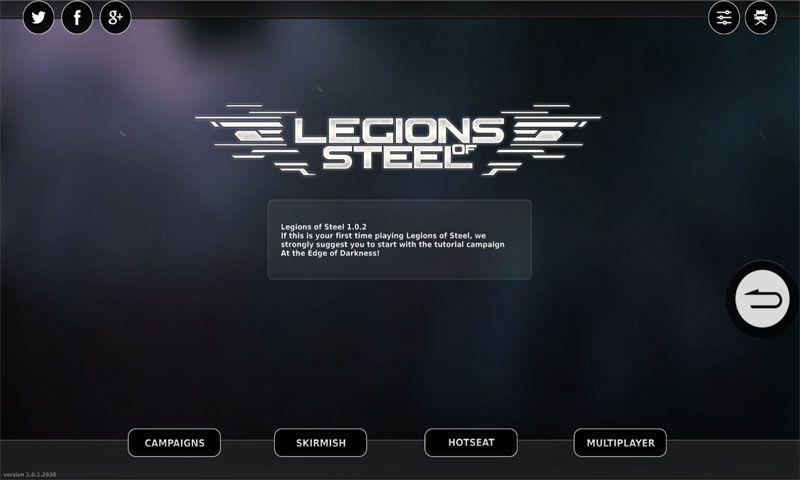Click the word LEGIONS in the logo
The height and width of the screenshot is (480, 800).
point(398,131)
